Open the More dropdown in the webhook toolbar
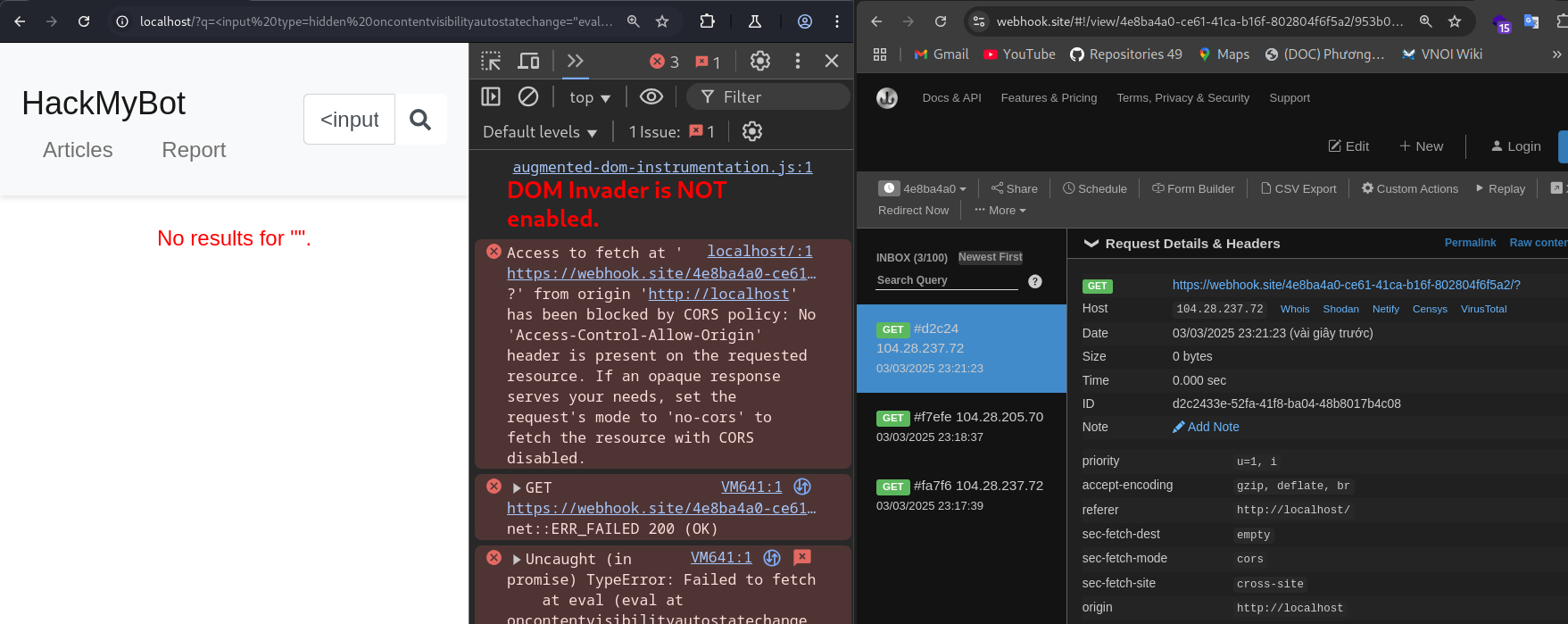 (x=1000, y=211)
